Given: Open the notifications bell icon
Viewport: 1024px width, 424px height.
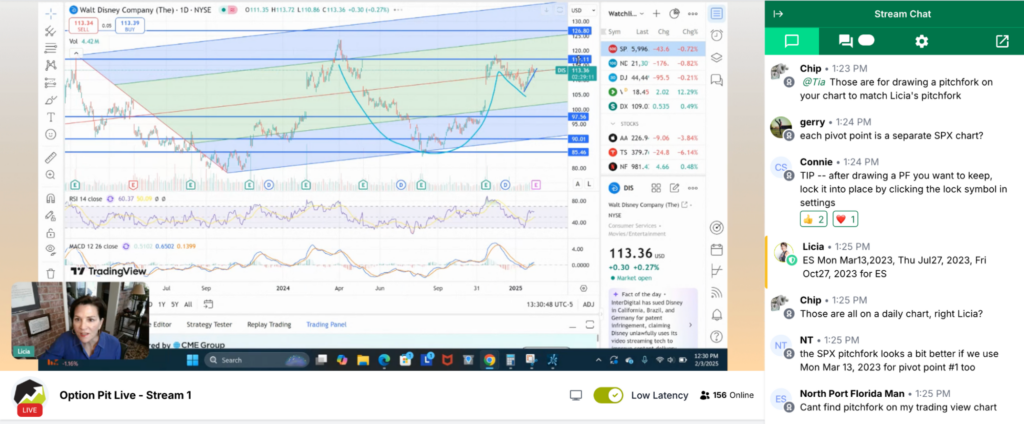Looking at the screenshot, I should pos(716,314).
